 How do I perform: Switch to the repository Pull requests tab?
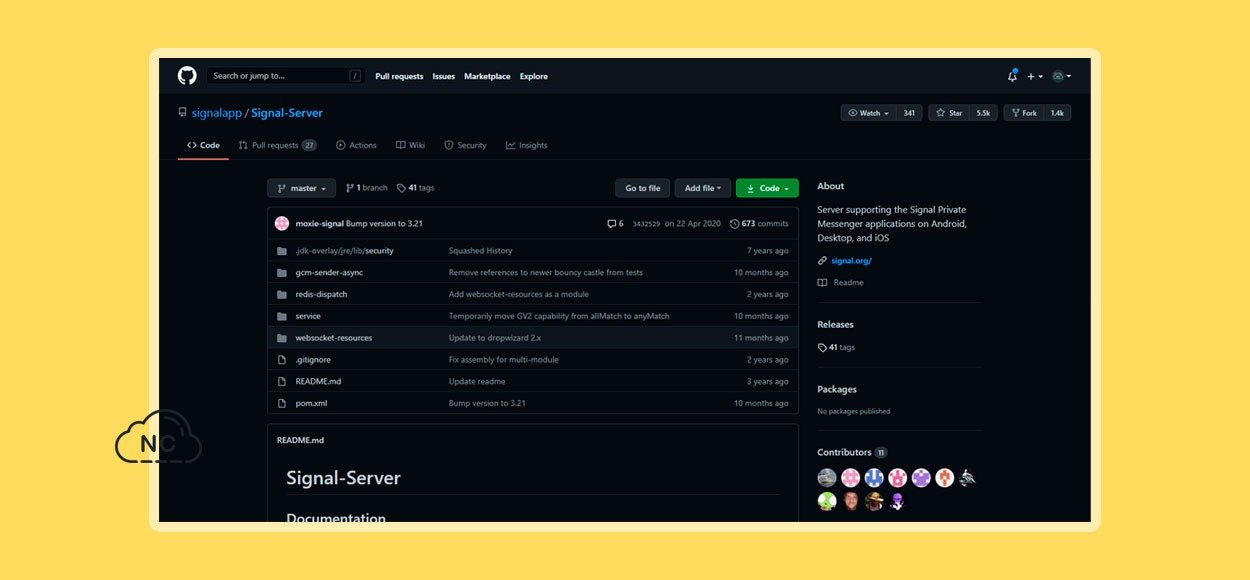pyautogui.click(x=277, y=145)
